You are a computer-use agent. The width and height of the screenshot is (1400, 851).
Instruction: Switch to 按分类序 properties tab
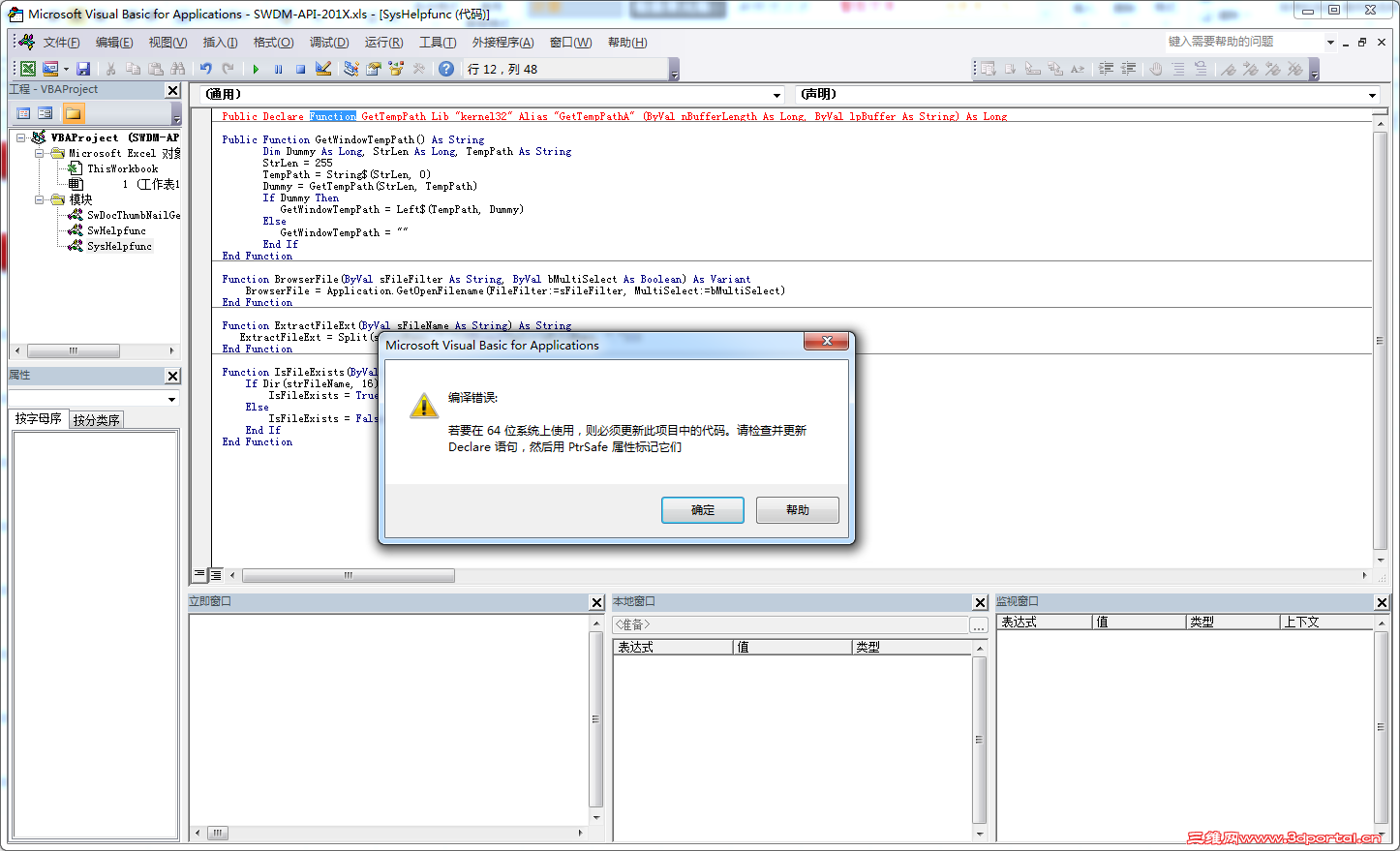click(x=96, y=420)
